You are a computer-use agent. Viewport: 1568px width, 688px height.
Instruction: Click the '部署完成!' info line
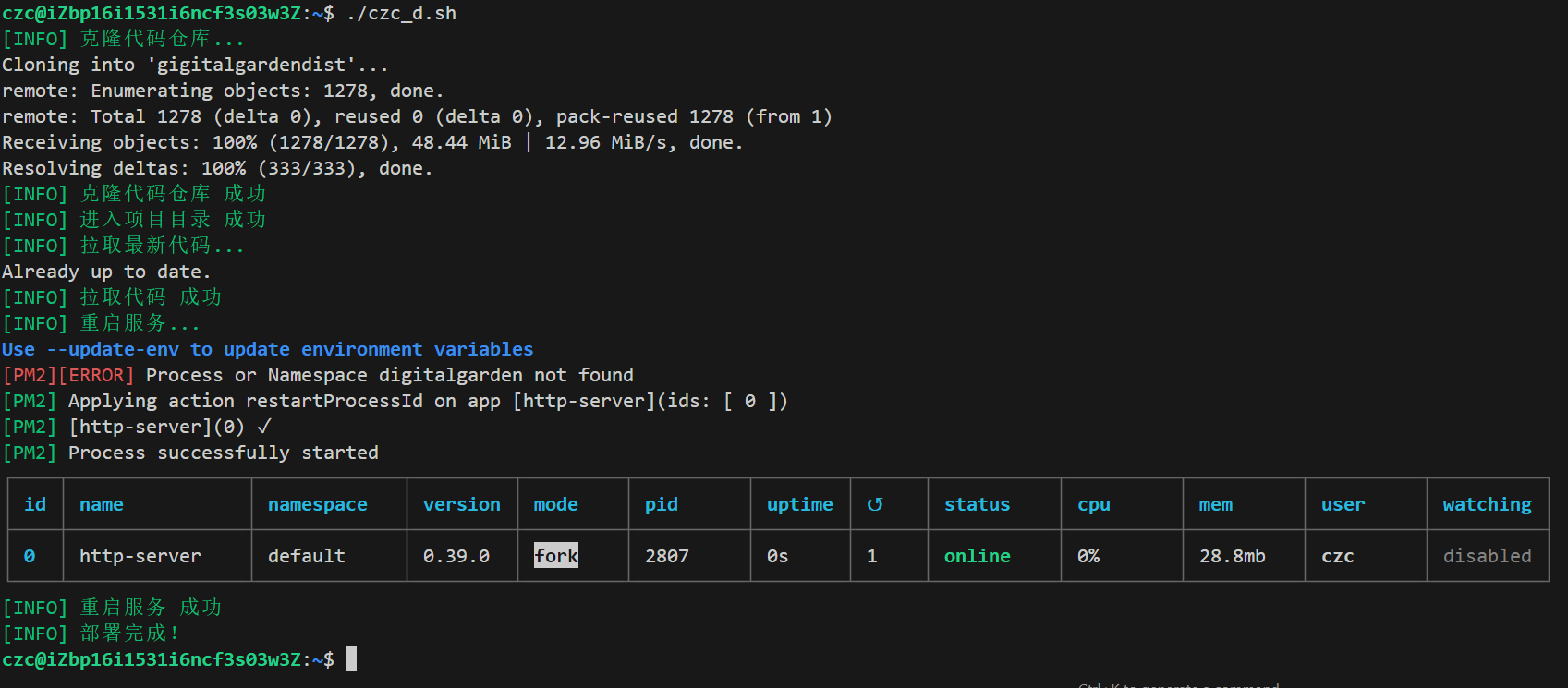click(x=91, y=634)
